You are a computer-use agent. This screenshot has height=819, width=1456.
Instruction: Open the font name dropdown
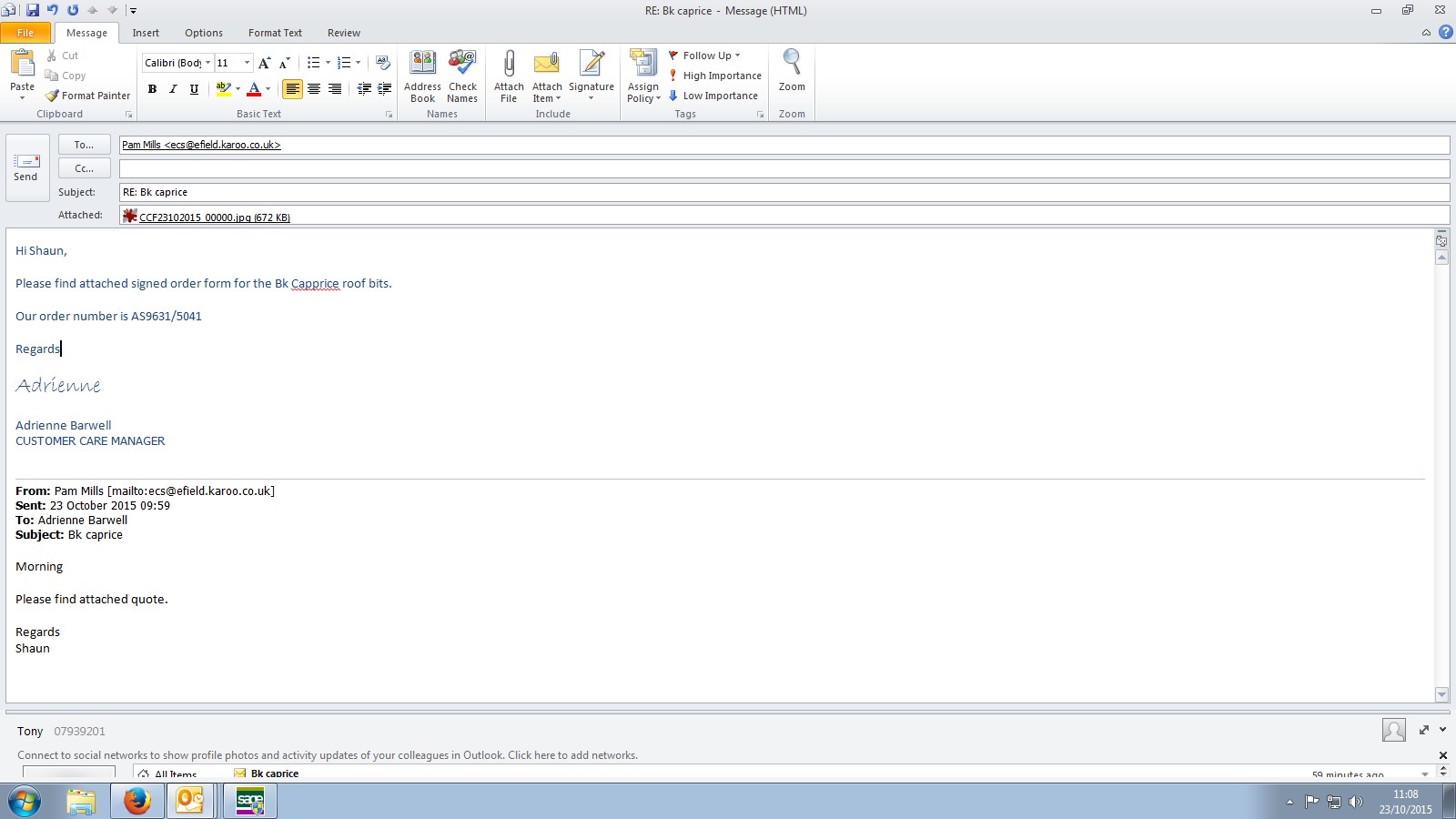point(207,63)
